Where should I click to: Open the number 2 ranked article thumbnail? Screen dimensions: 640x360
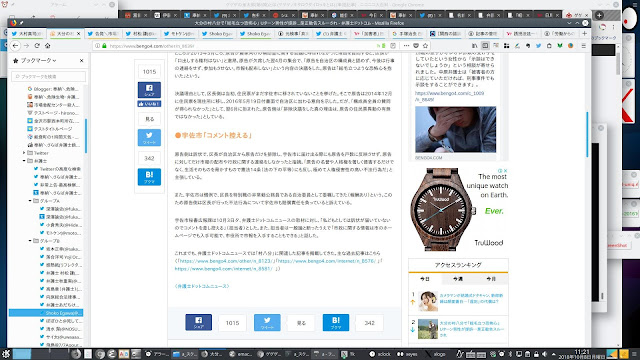tap(428, 329)
